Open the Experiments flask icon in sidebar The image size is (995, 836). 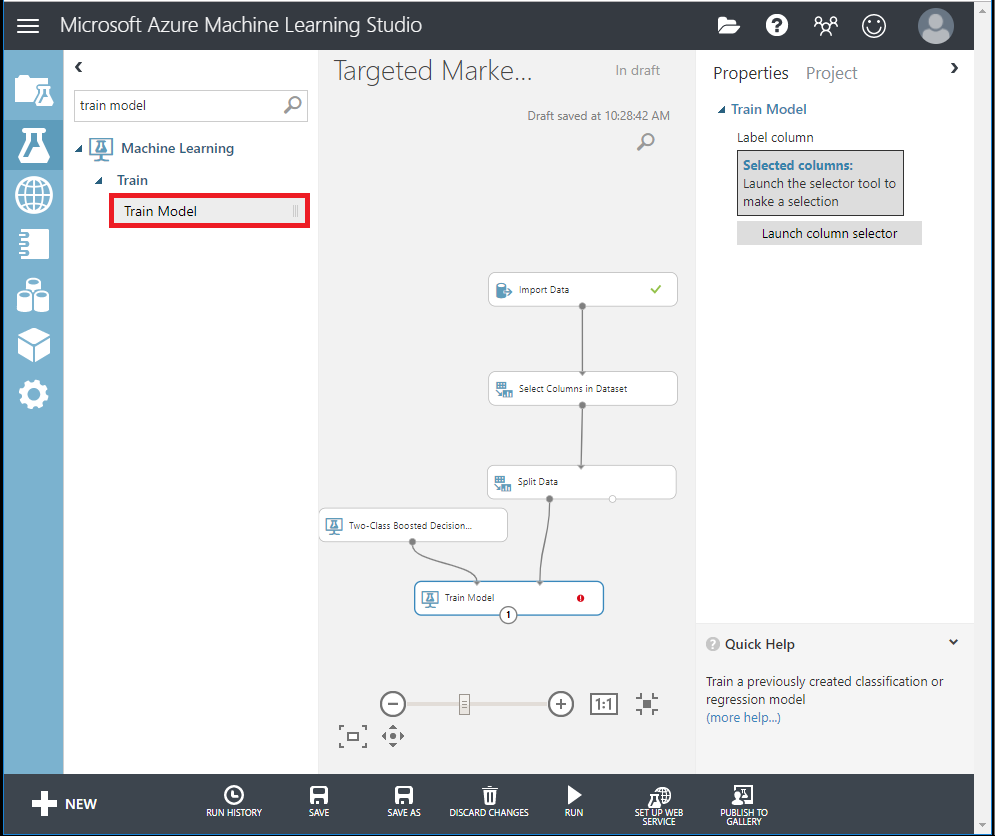point(33,145)
